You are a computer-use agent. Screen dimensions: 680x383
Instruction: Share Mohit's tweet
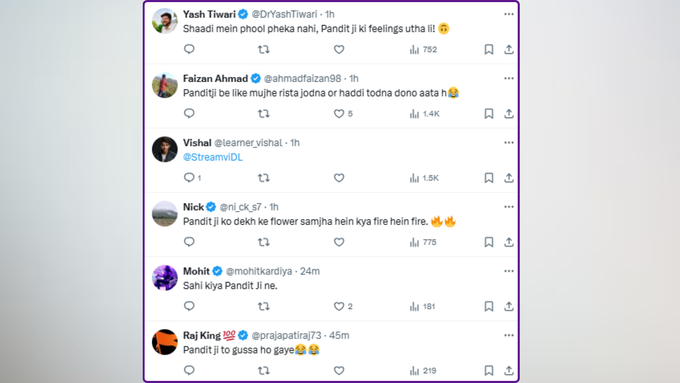coord(509,306)
